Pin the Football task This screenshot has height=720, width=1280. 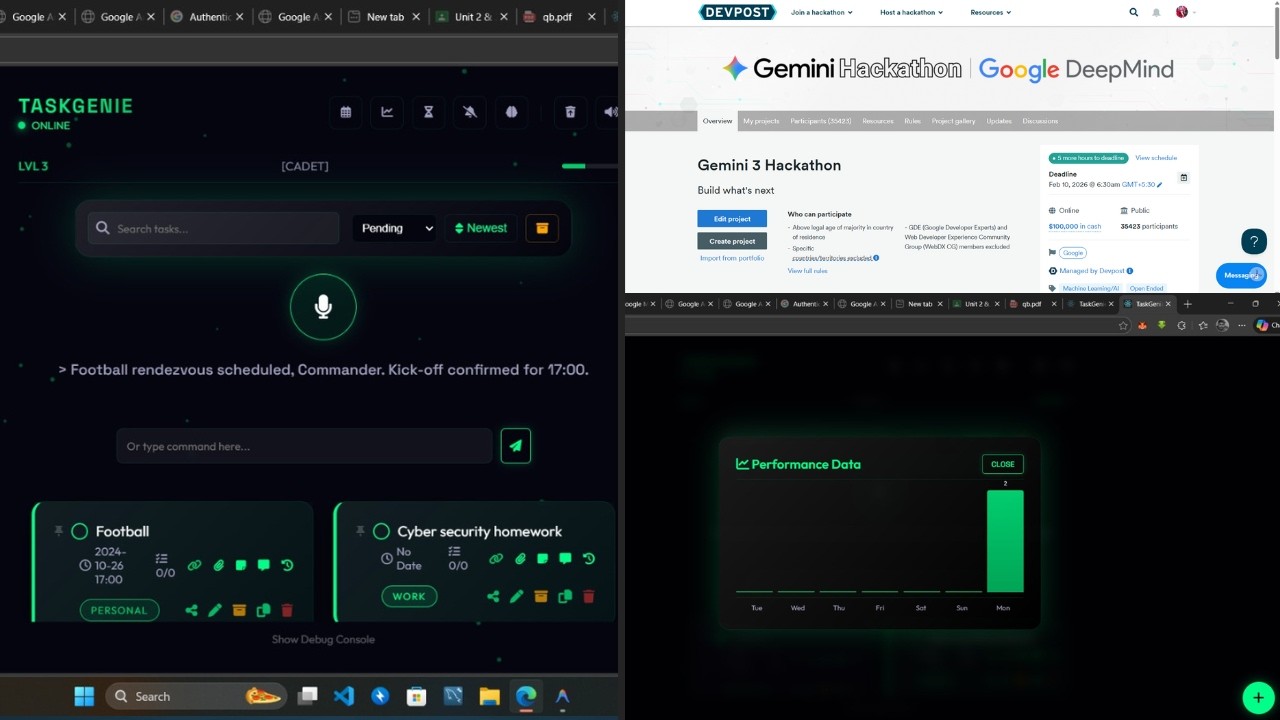click(x=58, y=531)
